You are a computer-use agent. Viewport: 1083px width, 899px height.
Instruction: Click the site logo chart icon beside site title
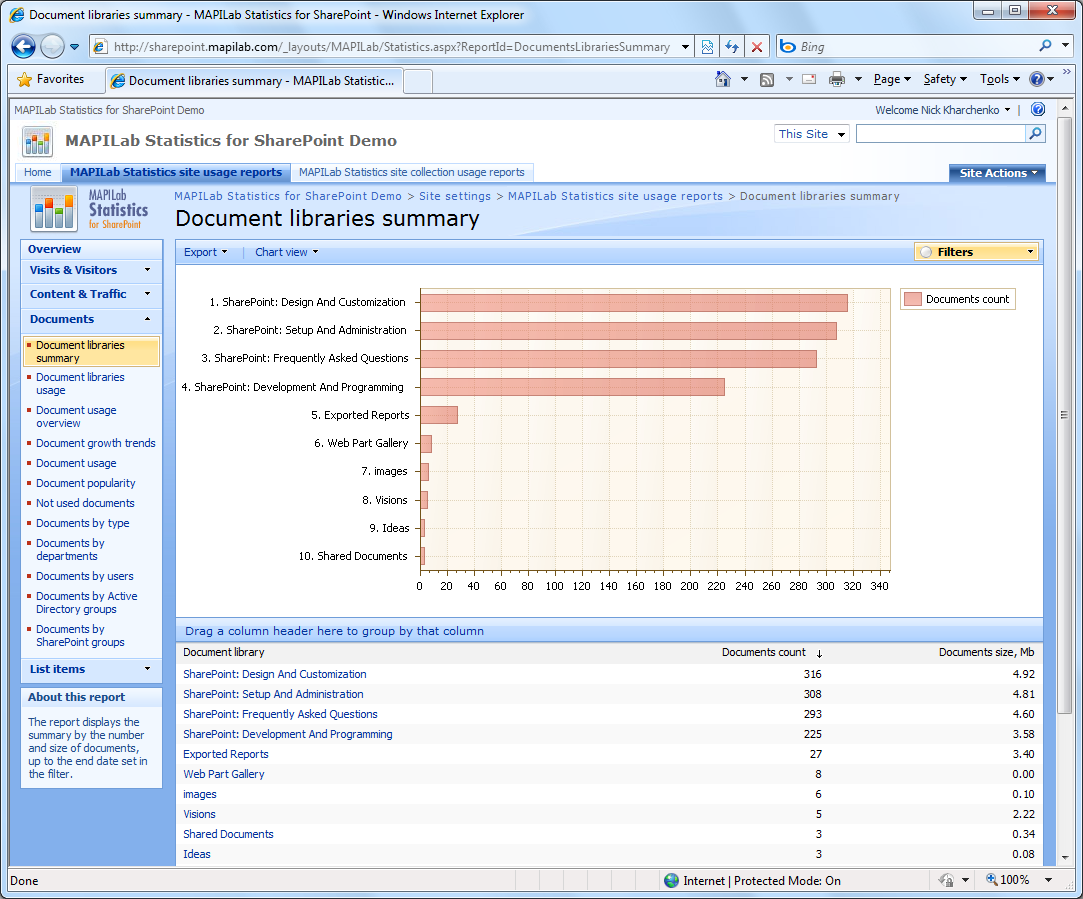[x=37, y=142]
